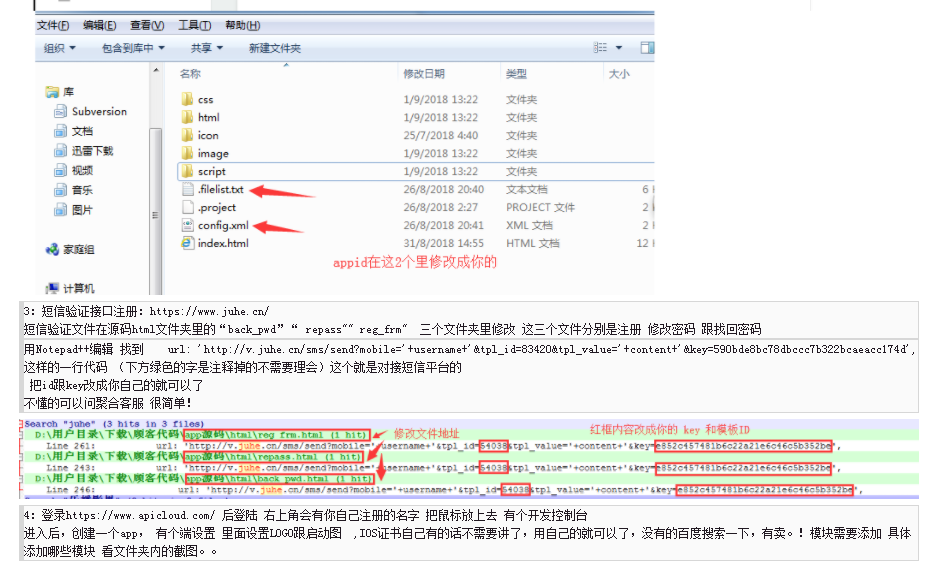
Task: Click the 31/8/2018 14:55 date cell
Action: pos(443,243)
